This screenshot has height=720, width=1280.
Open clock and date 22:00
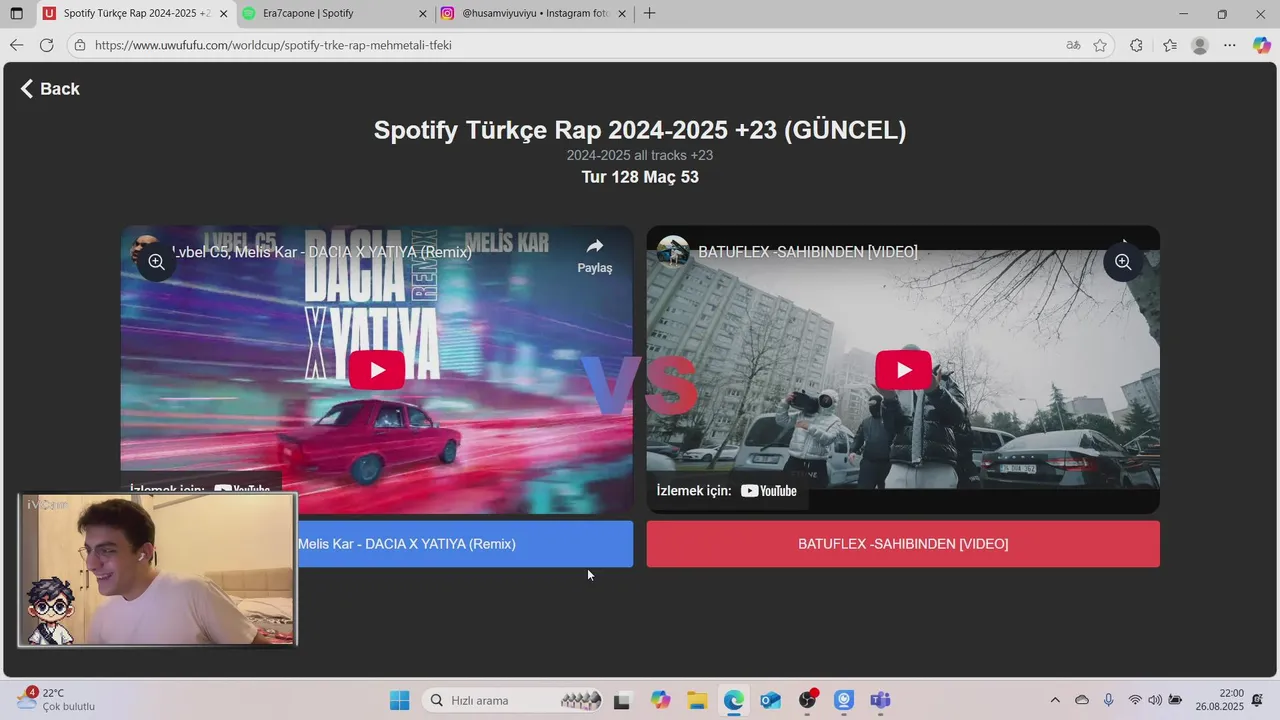click(1219, 699)
